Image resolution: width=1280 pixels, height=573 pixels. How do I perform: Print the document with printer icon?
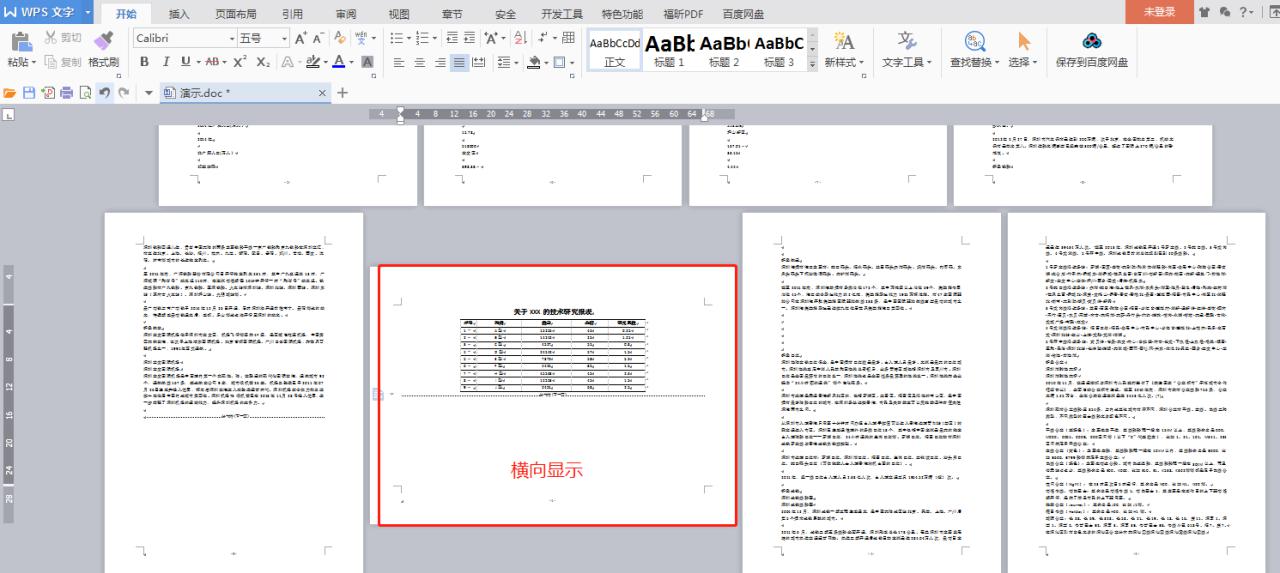tap(66, 92)
